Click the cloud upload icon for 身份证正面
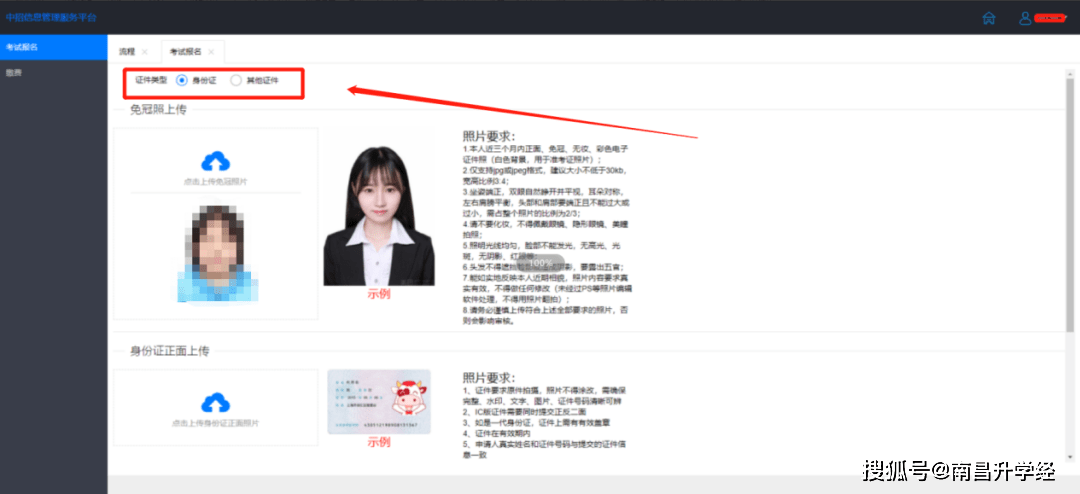 [216, 403]
